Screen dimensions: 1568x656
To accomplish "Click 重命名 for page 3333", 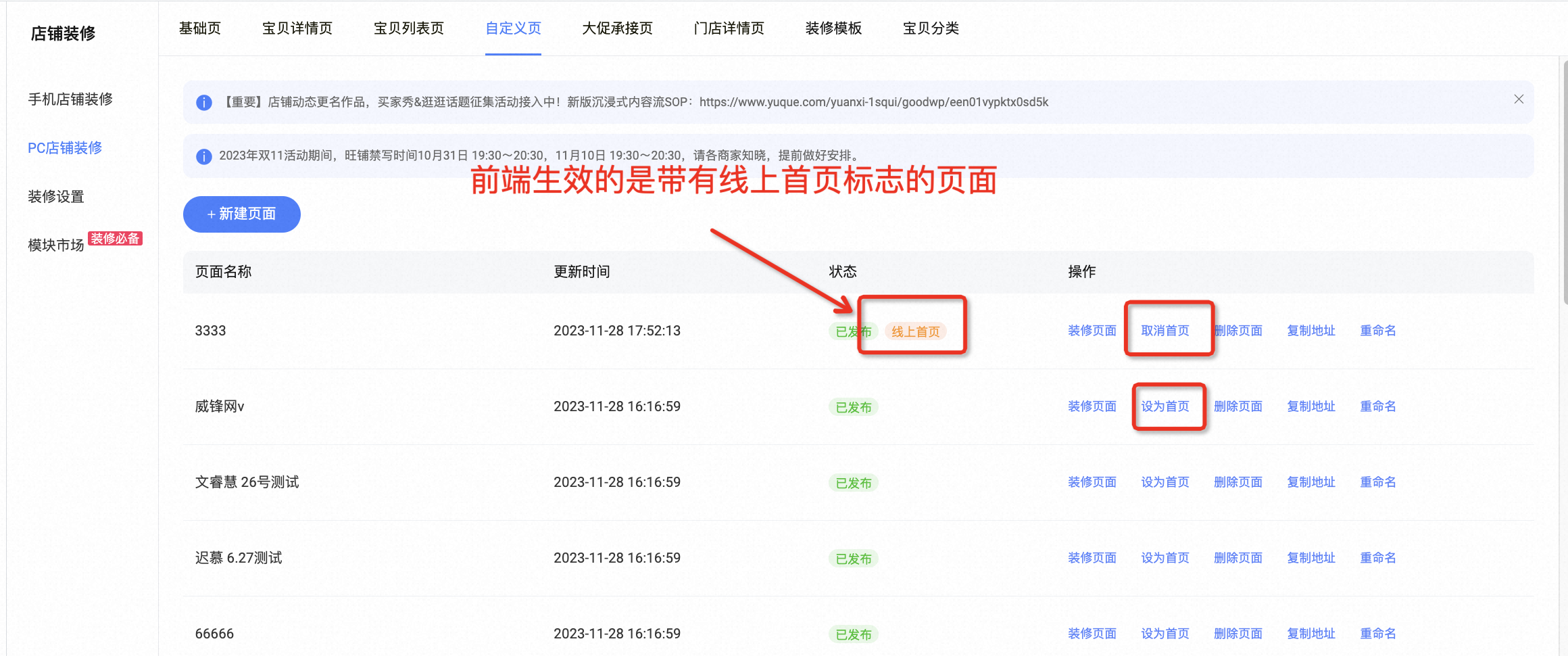I will [1378, 331].
